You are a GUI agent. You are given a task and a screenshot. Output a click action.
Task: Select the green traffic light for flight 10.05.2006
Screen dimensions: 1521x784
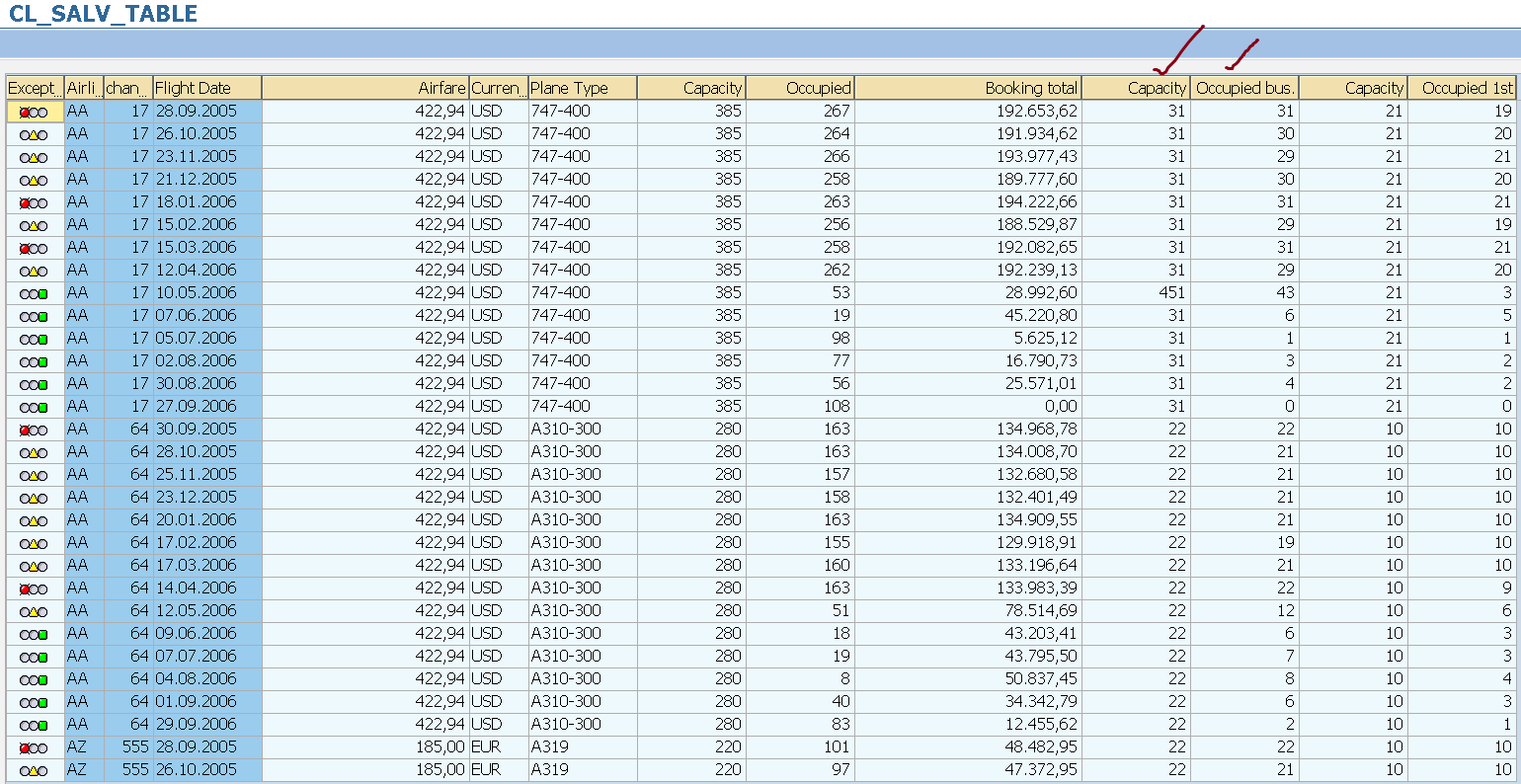click(x=34, y=293)
